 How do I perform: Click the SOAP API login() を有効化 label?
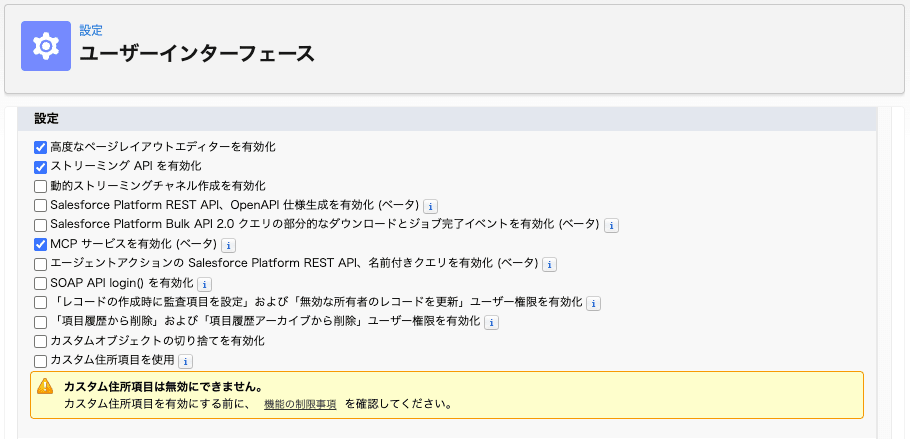point(122,283)
